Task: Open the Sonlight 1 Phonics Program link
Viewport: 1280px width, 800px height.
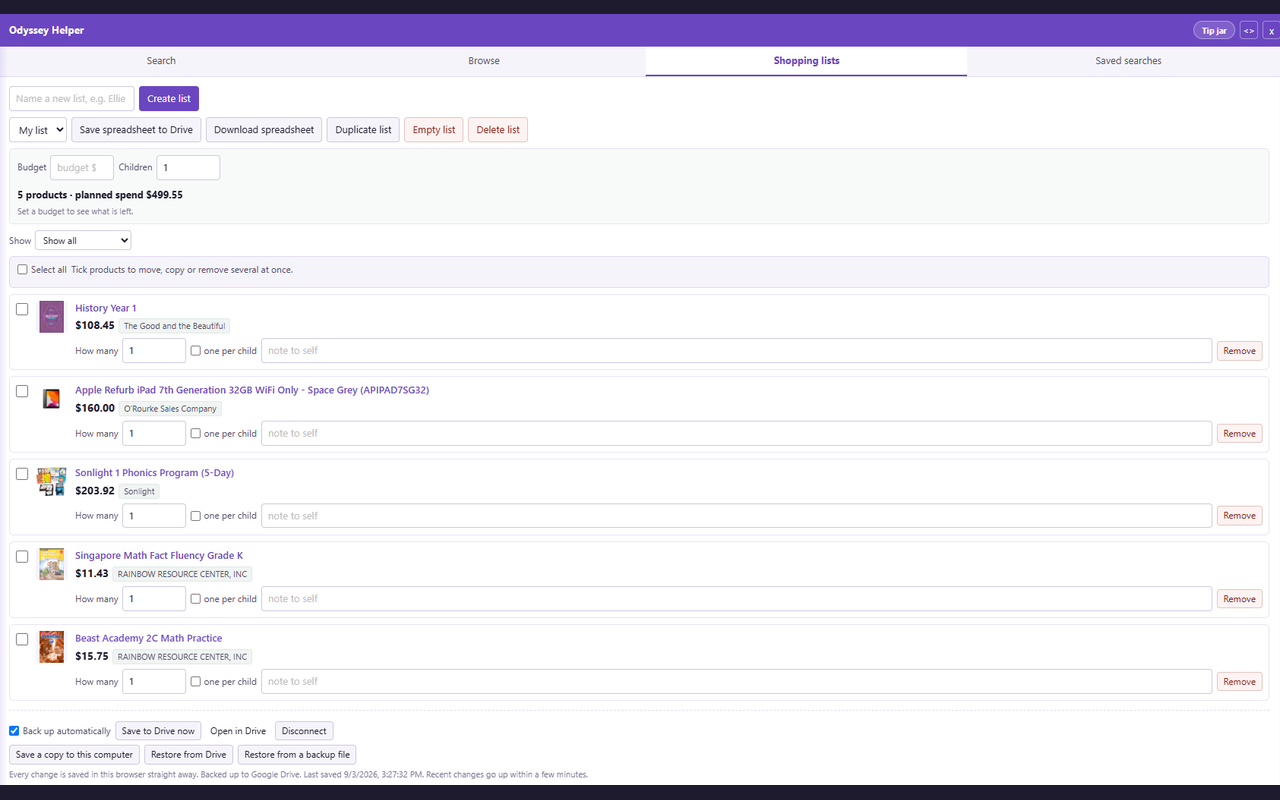Action: (x=154, y=473)
